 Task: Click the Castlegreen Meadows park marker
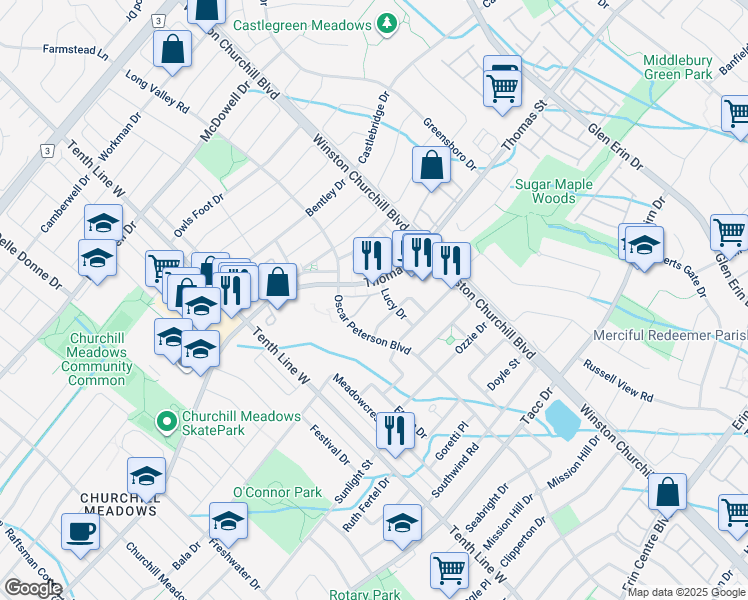click(387, 24)
